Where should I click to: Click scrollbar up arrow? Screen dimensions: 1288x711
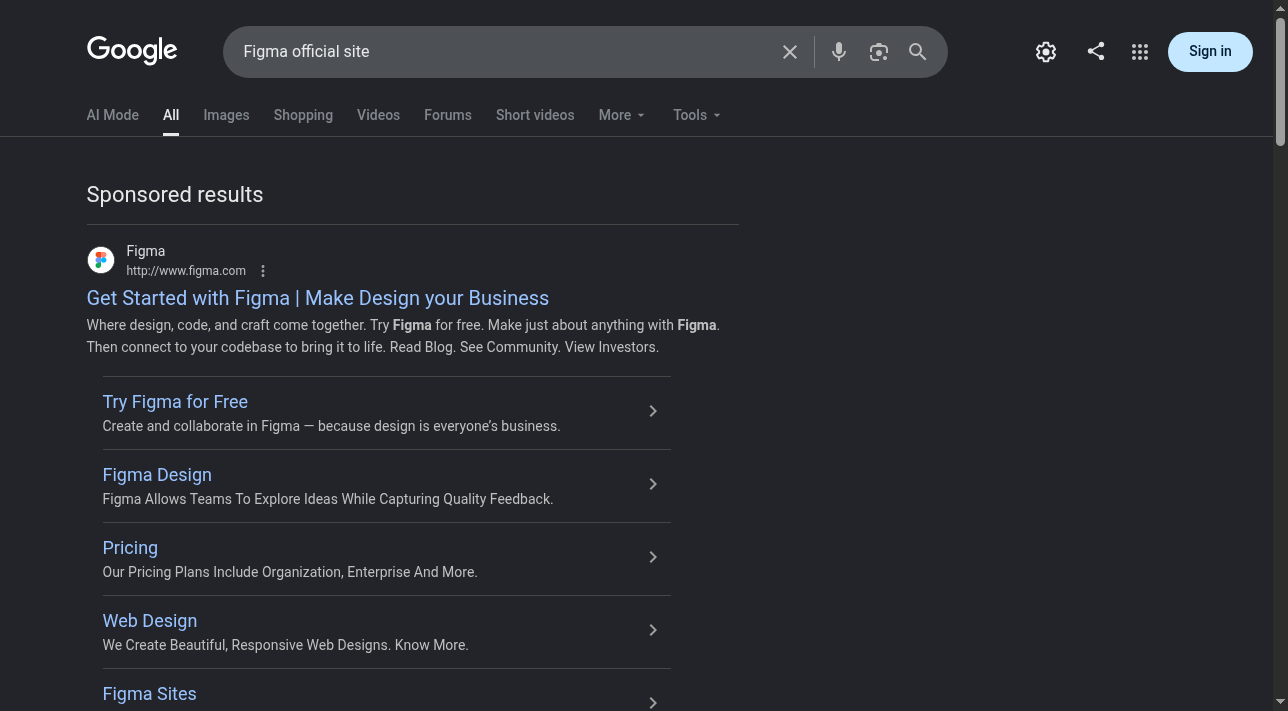coord(1280,7)
